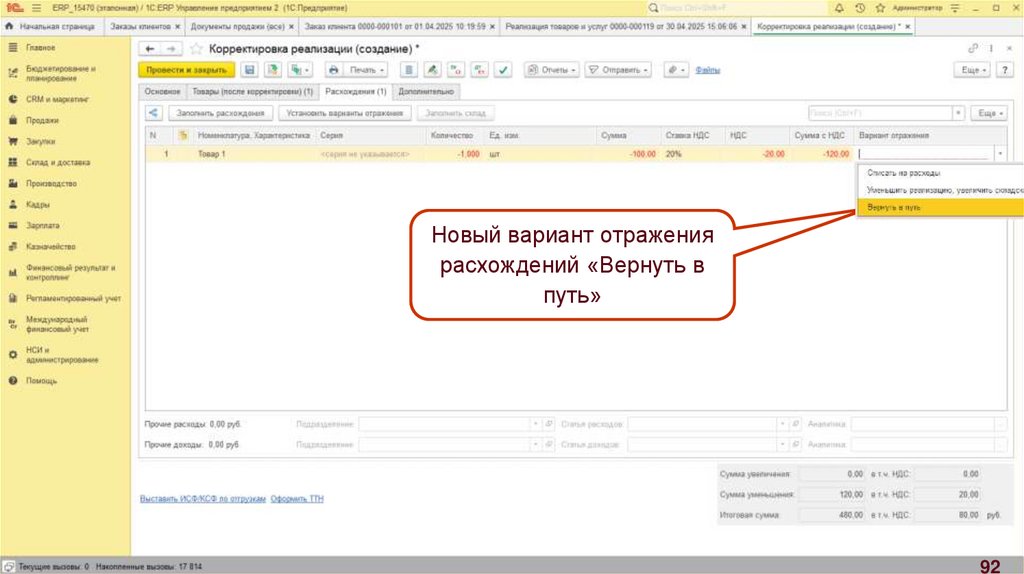
Task: Click the copy link icon near Еще
Action: pos(972,48)
